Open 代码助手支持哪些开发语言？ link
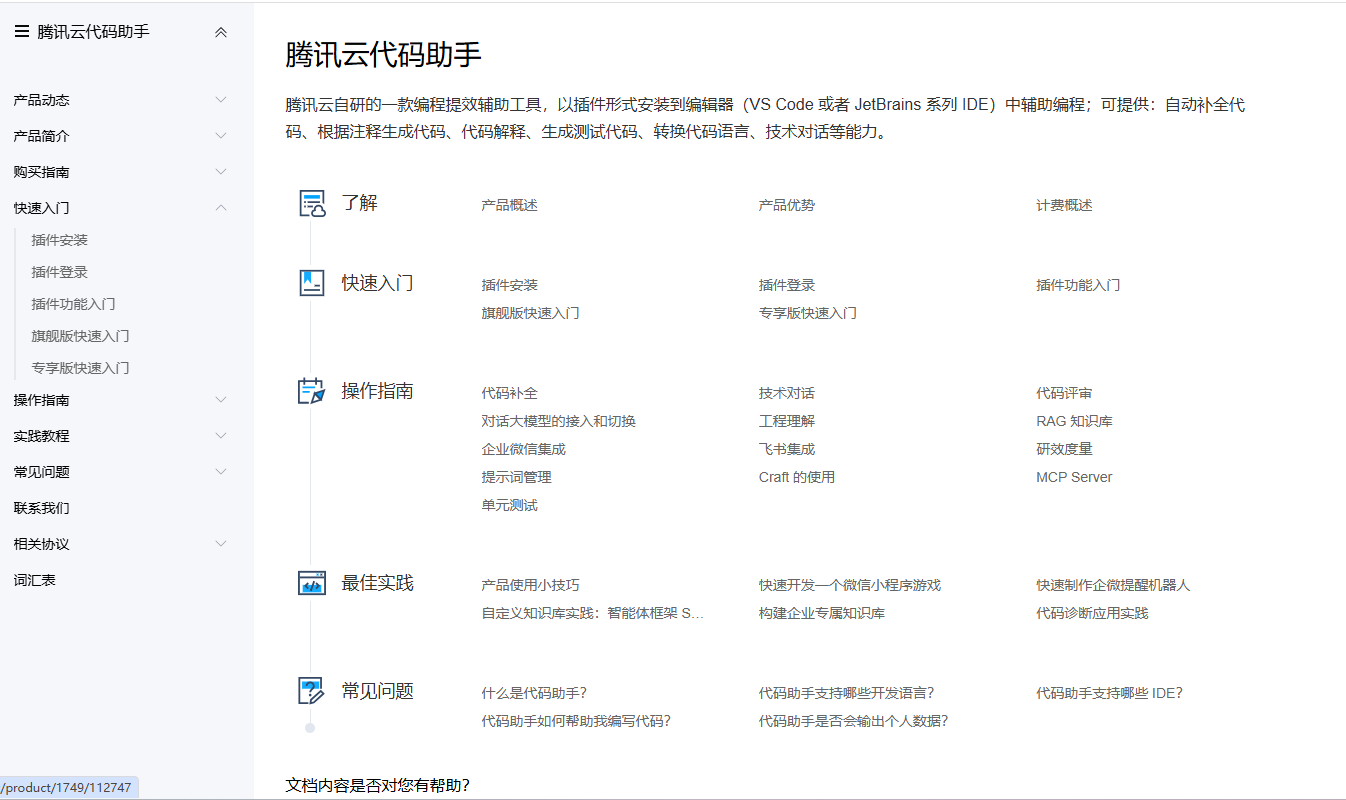Image resolution: width=1346 pixels, height=800 pixels. (847, 693)
